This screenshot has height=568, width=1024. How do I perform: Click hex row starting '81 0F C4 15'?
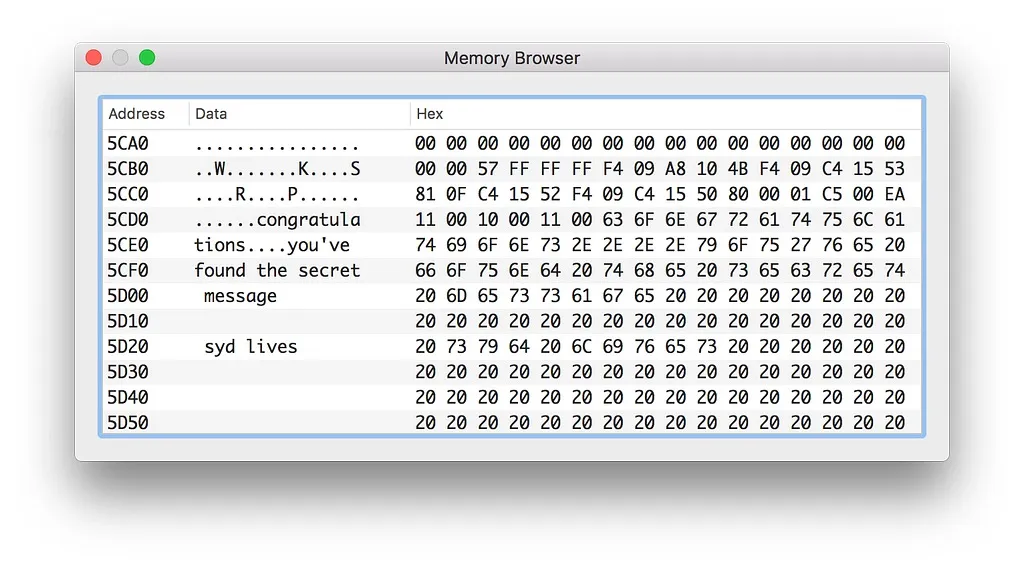660,194
